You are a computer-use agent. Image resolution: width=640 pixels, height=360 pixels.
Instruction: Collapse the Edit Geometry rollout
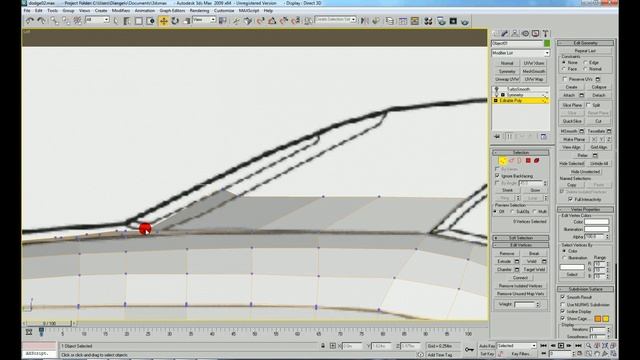pos(585,43)
